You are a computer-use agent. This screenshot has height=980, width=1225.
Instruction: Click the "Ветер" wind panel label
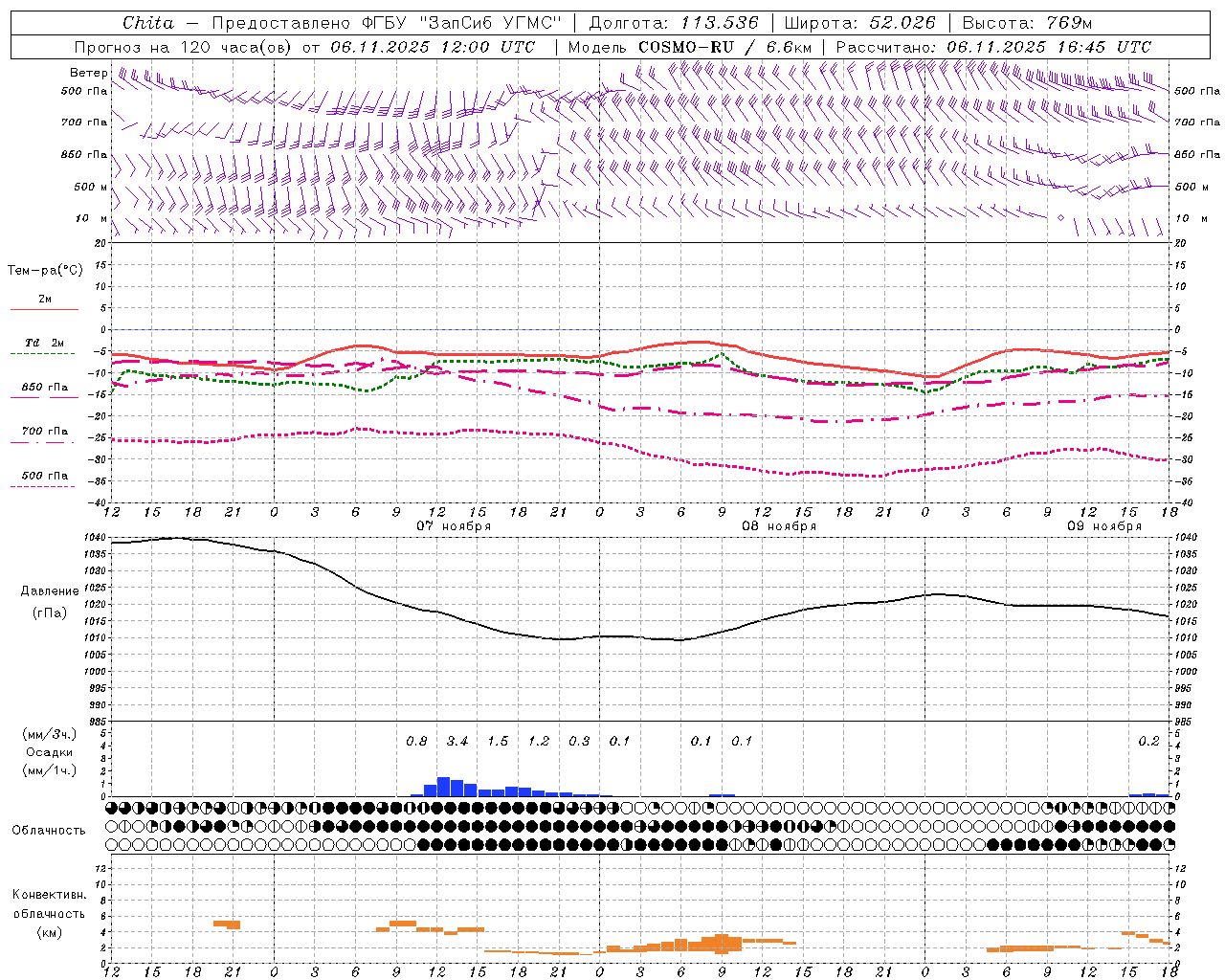(89, 73)
